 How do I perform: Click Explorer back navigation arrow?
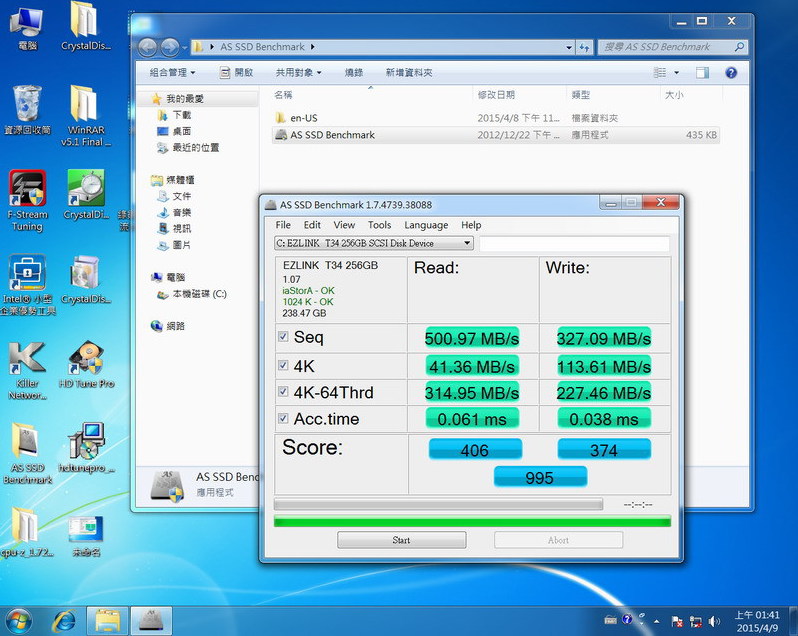pyautogui.click(x=148, y=48)
